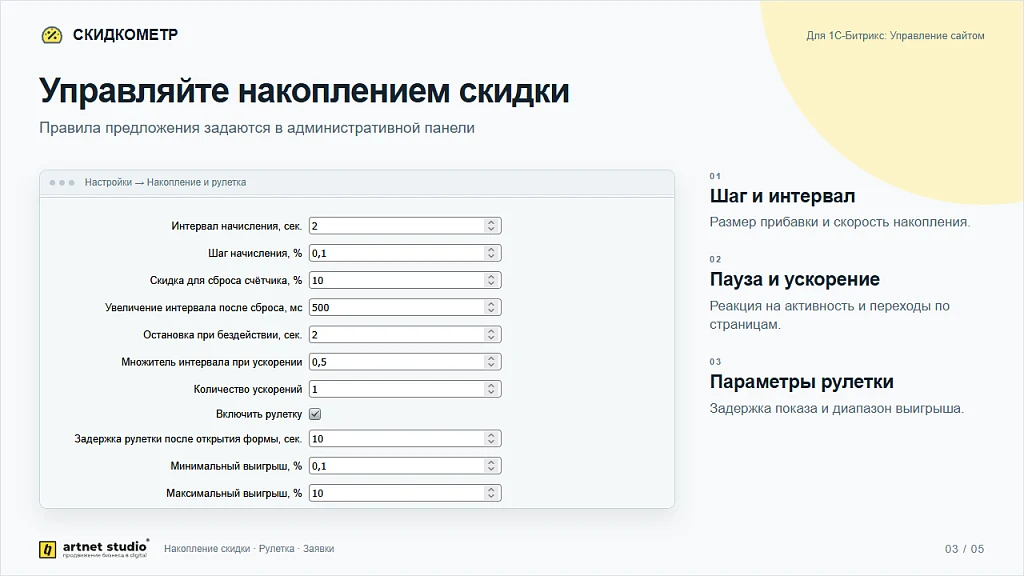
Task: Click the Пауза и ускорение heading
Action: 795,280
